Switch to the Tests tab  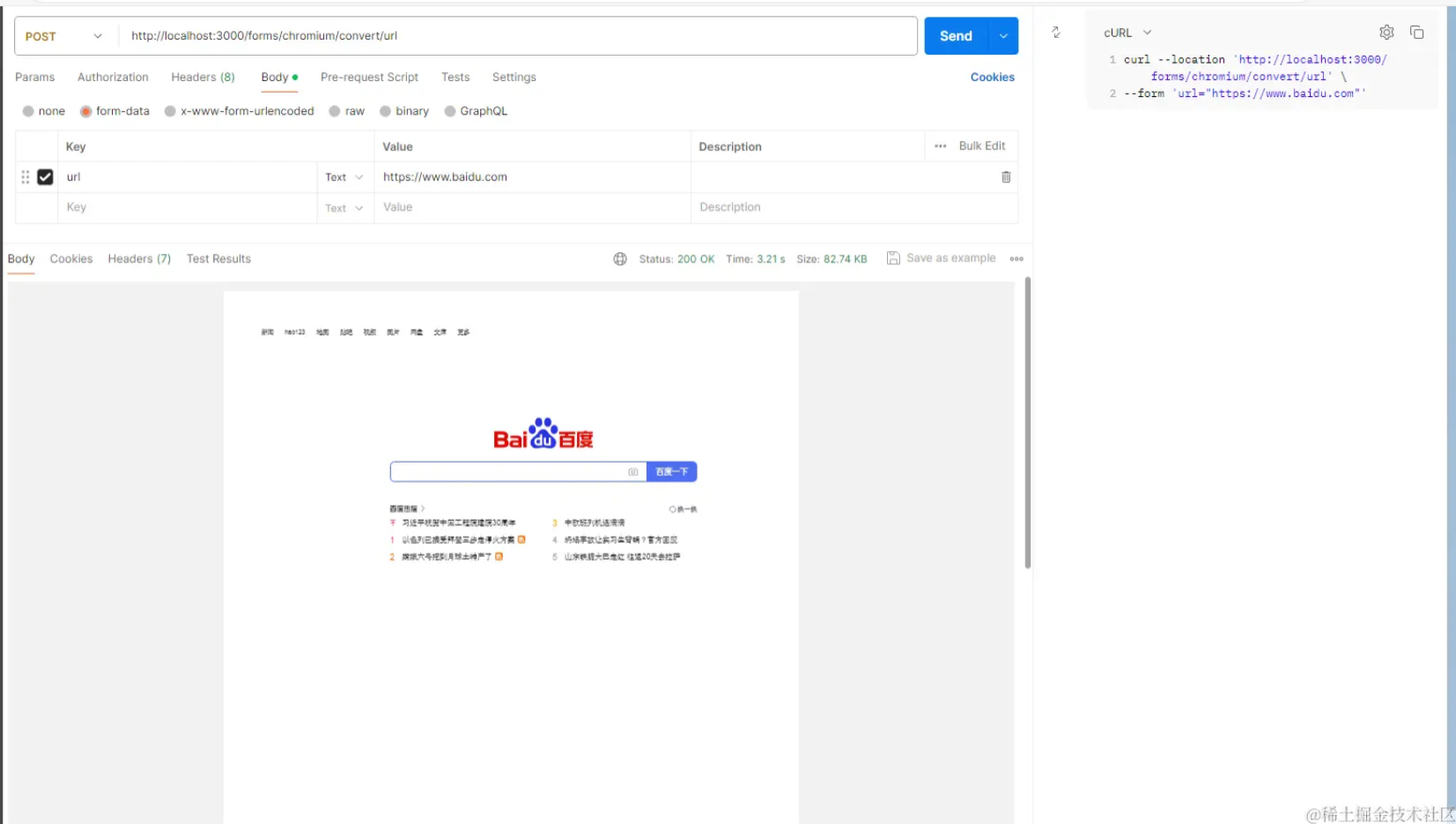pos(455,78)
